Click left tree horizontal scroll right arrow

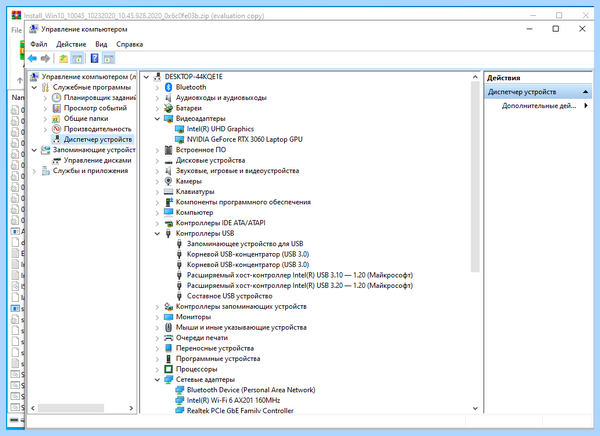(x=131, y=408)
